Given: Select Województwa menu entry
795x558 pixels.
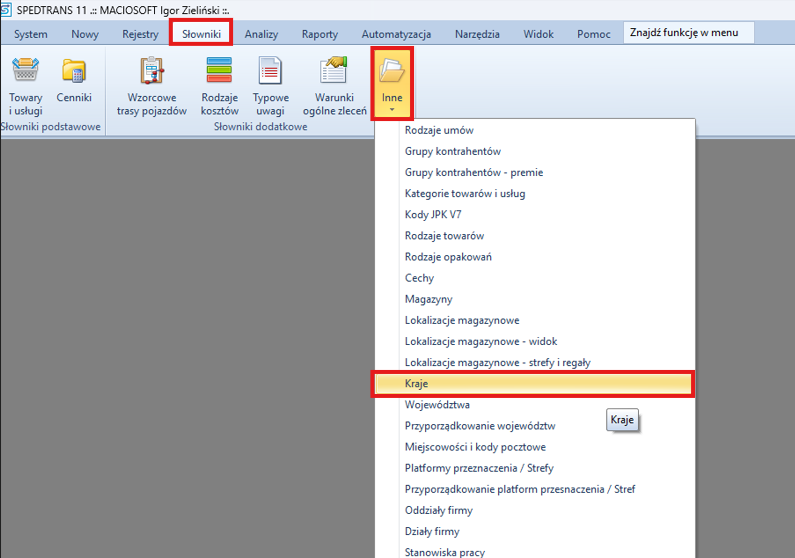Looking at the screenshot, I should pos(437,405).
